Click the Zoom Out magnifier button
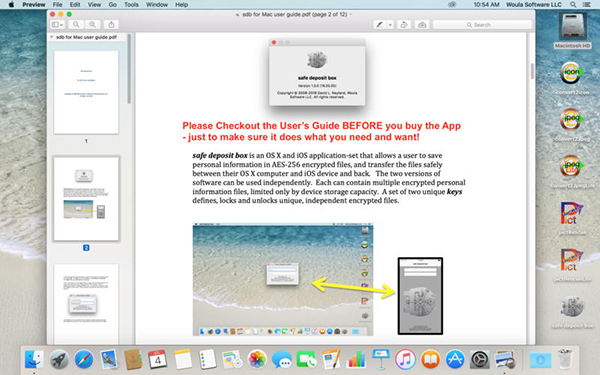 [76, 24]
